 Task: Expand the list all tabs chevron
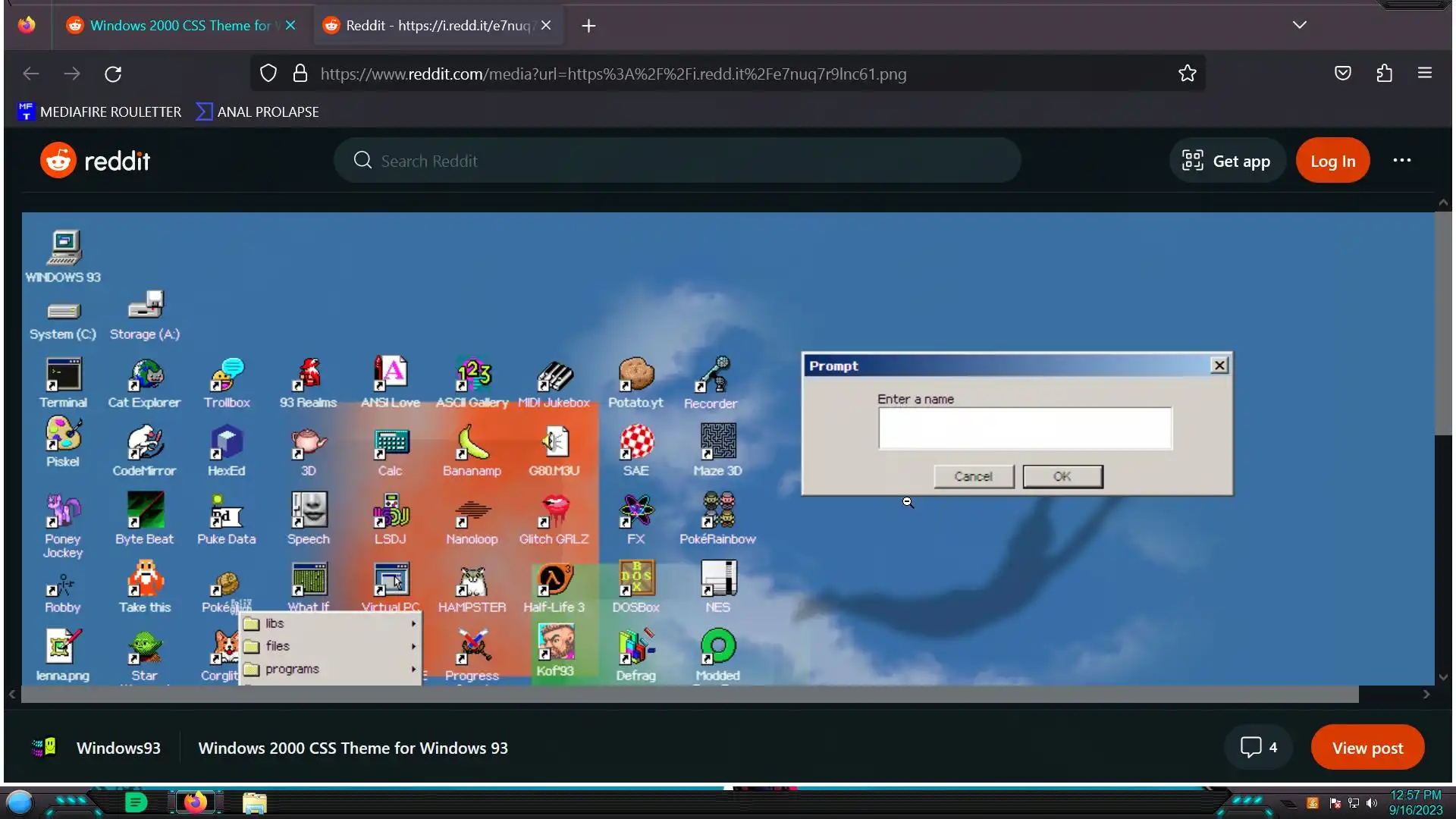[1299, 25]
